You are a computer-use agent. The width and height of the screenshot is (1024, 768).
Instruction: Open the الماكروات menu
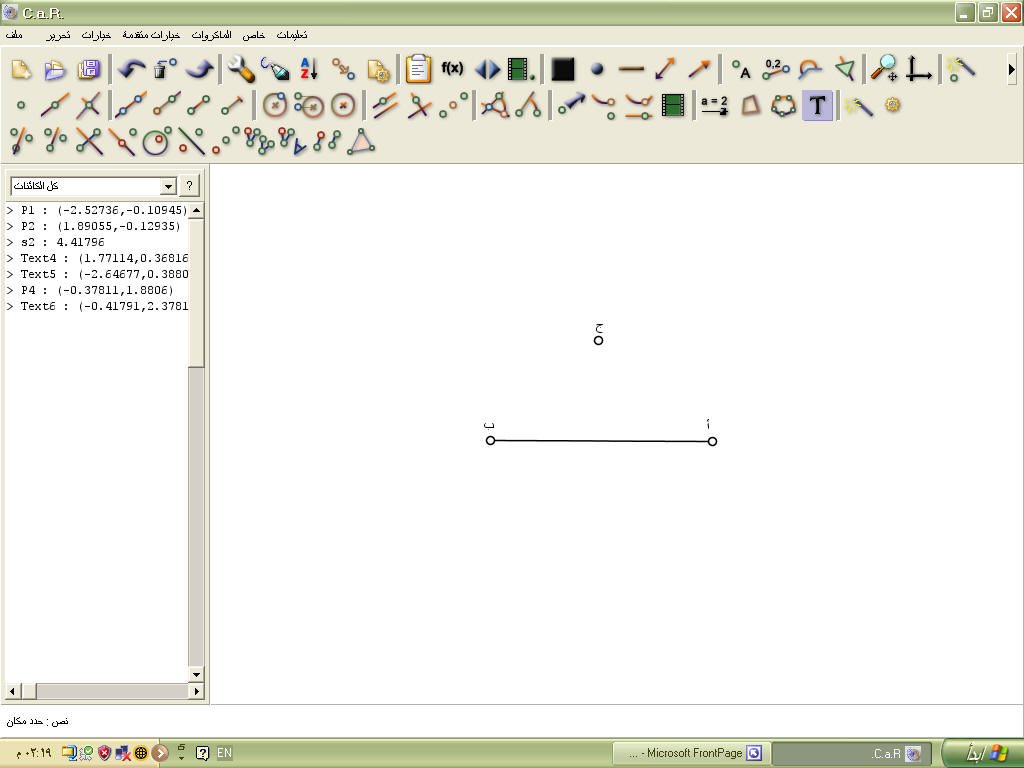tap(211, 35)
